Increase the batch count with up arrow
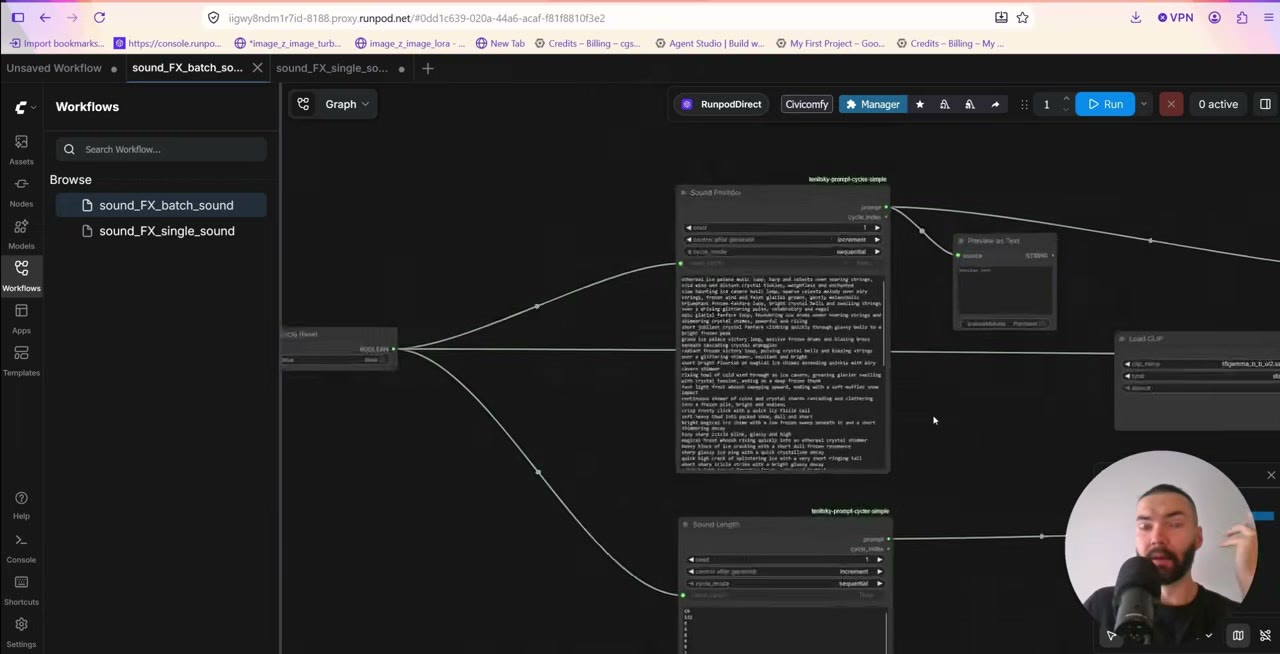 pyautogui.click(x=1066, y=99)
